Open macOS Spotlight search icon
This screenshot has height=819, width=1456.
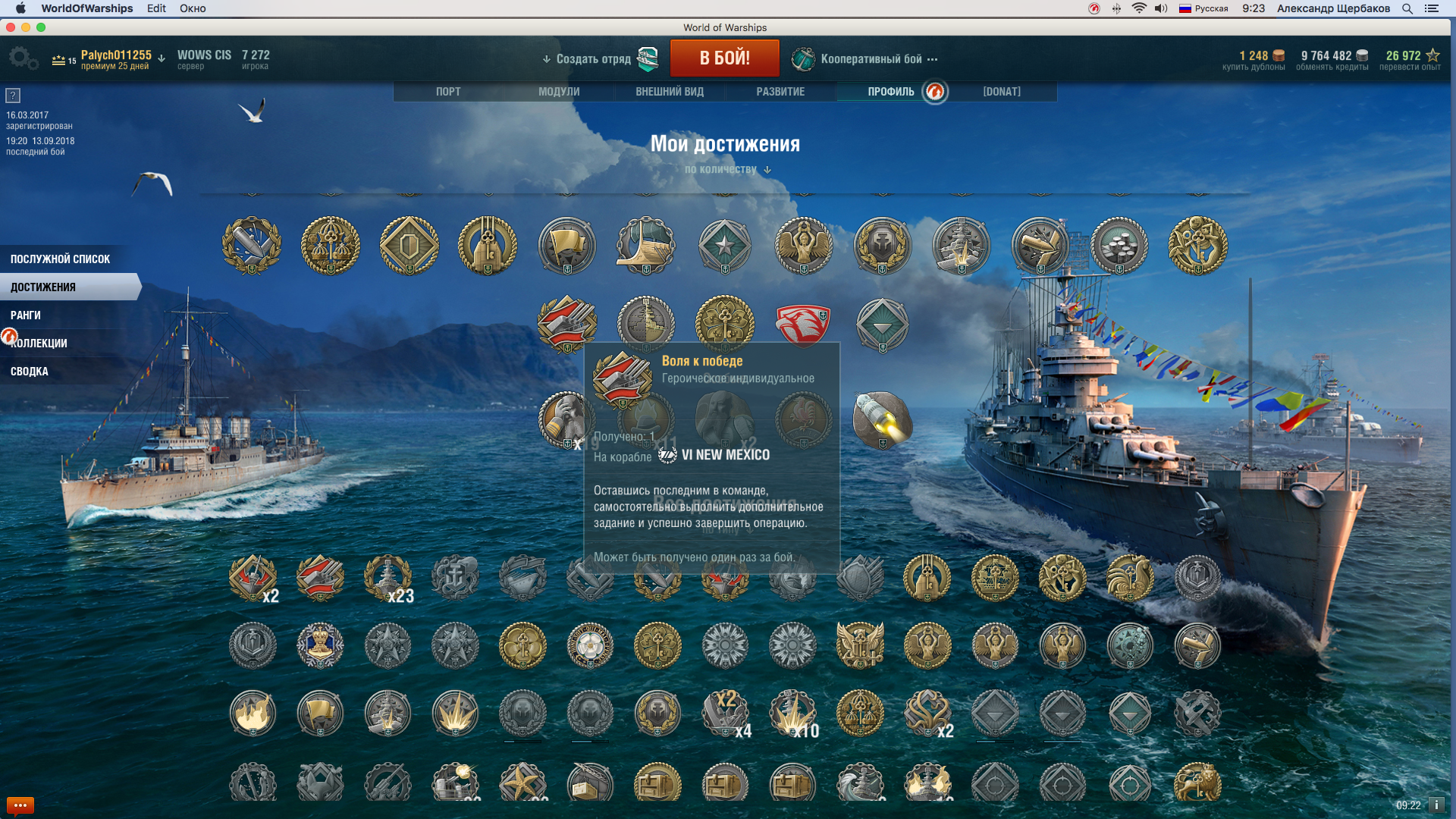[1407, 8]
